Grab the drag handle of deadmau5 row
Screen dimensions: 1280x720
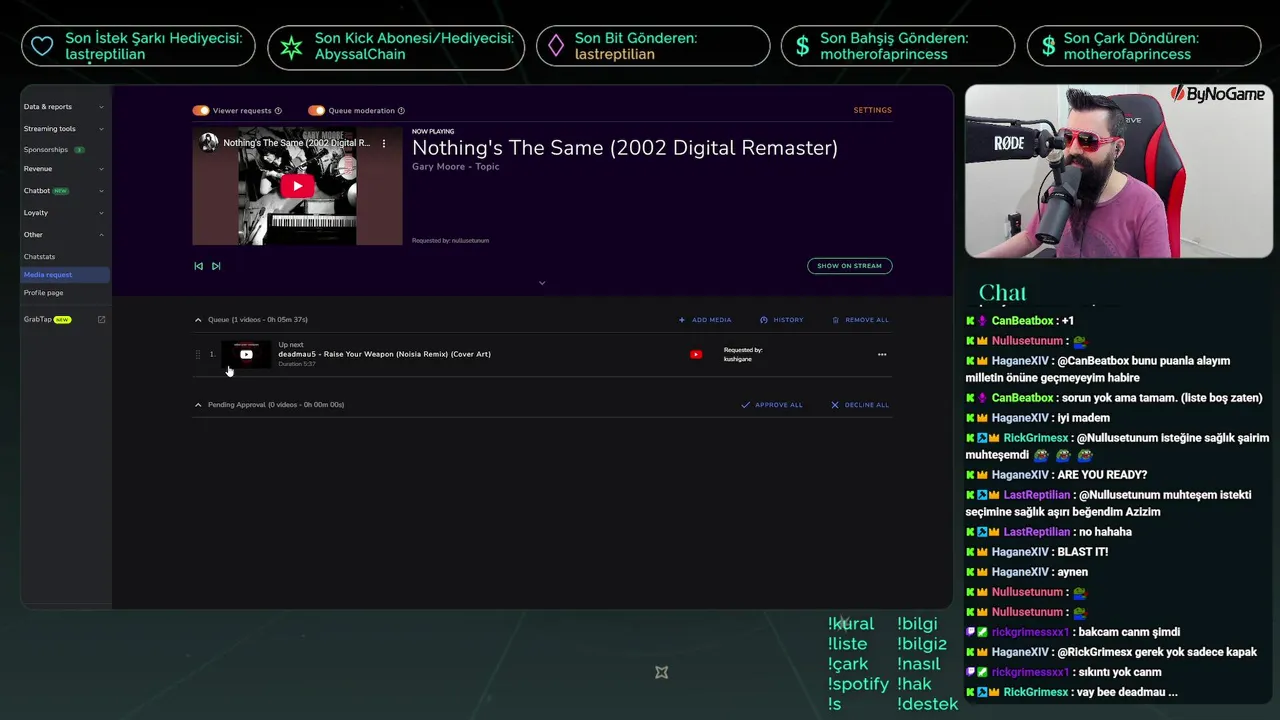coord(198,354)
